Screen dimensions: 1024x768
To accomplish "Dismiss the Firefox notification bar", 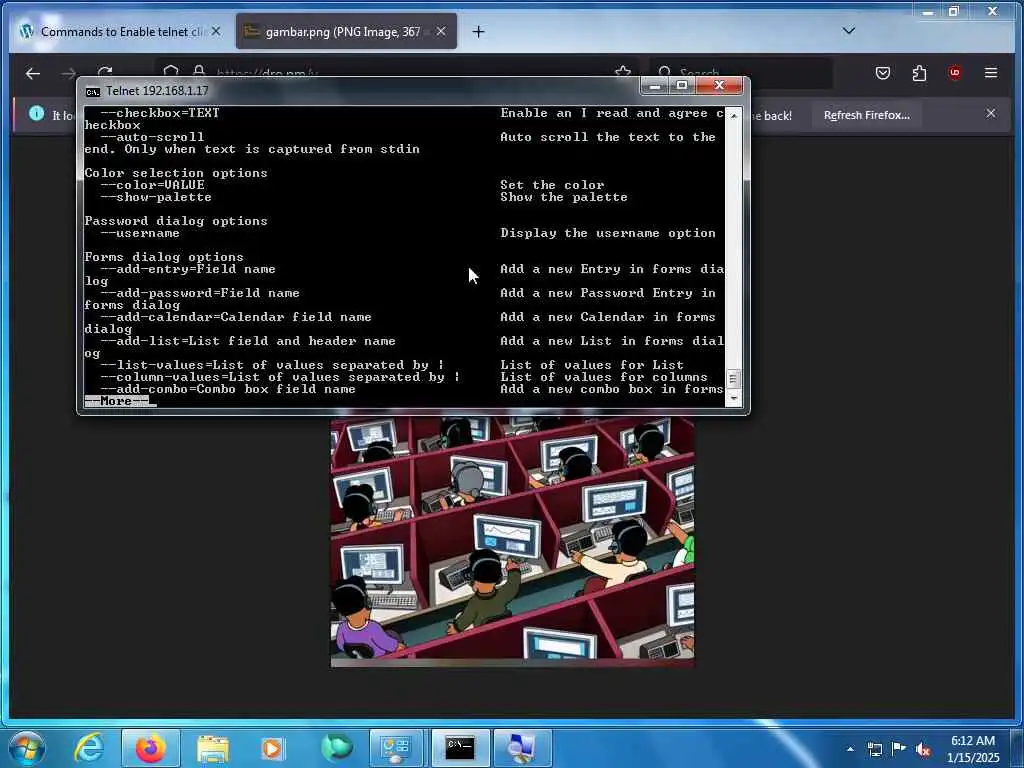I will (x=991, y=114).
